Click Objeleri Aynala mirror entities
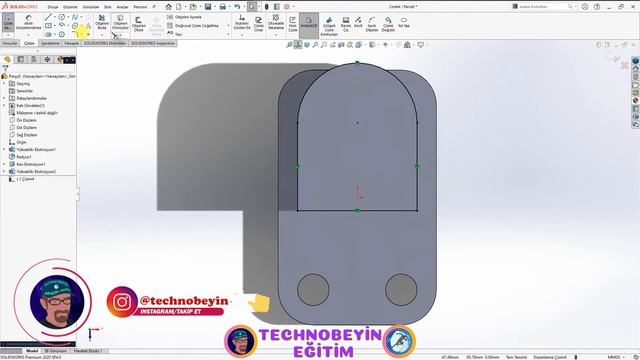Viewport: 640px width, 360px height. click(x=184, y=17)
